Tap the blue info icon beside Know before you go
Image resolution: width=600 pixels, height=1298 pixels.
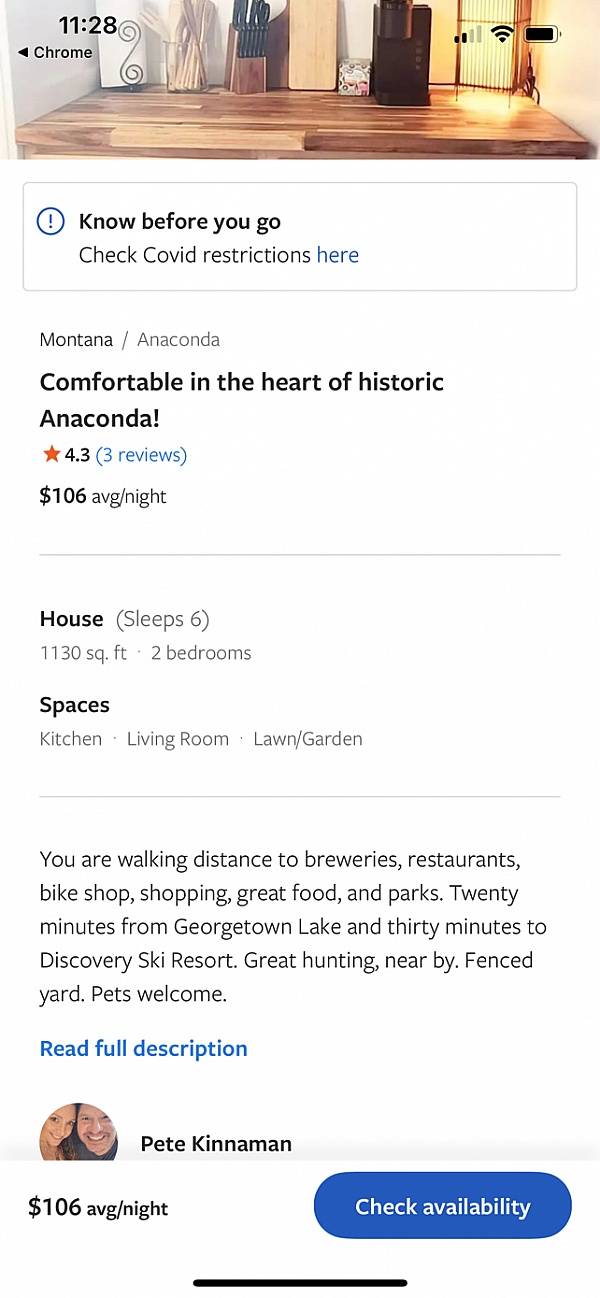51,221
